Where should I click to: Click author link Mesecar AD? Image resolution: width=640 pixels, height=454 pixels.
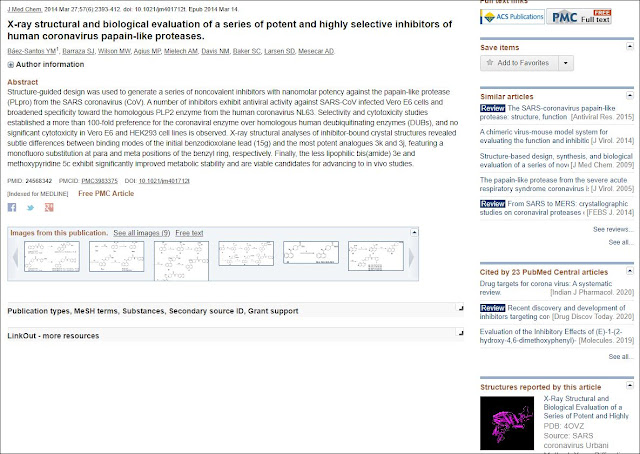click(316, 51)
